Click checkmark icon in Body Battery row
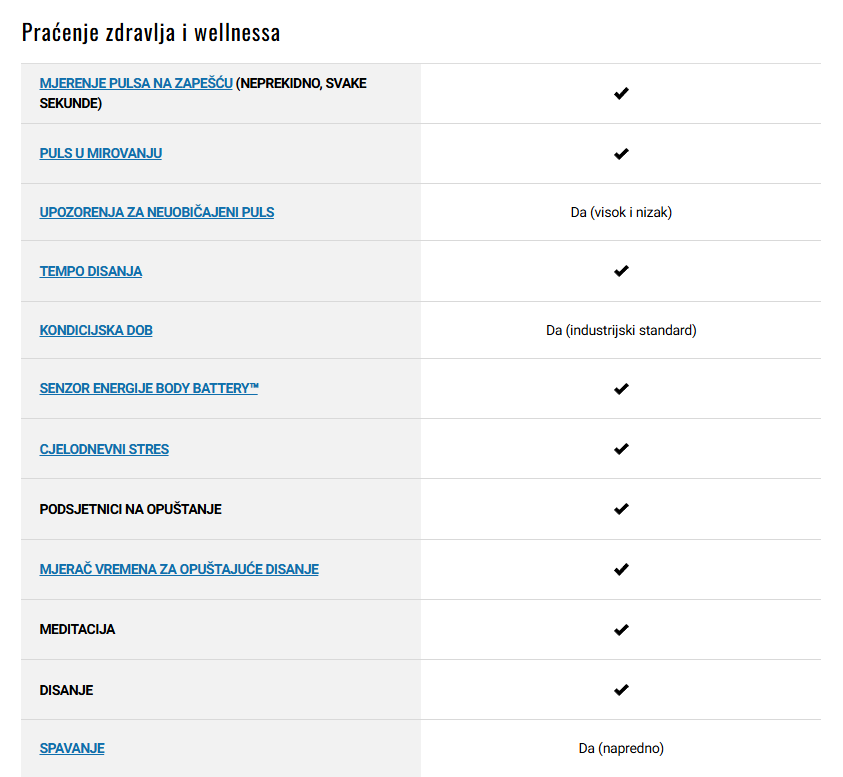The height and width of the screenshot is (777, 843). click(x=621, y=389)
